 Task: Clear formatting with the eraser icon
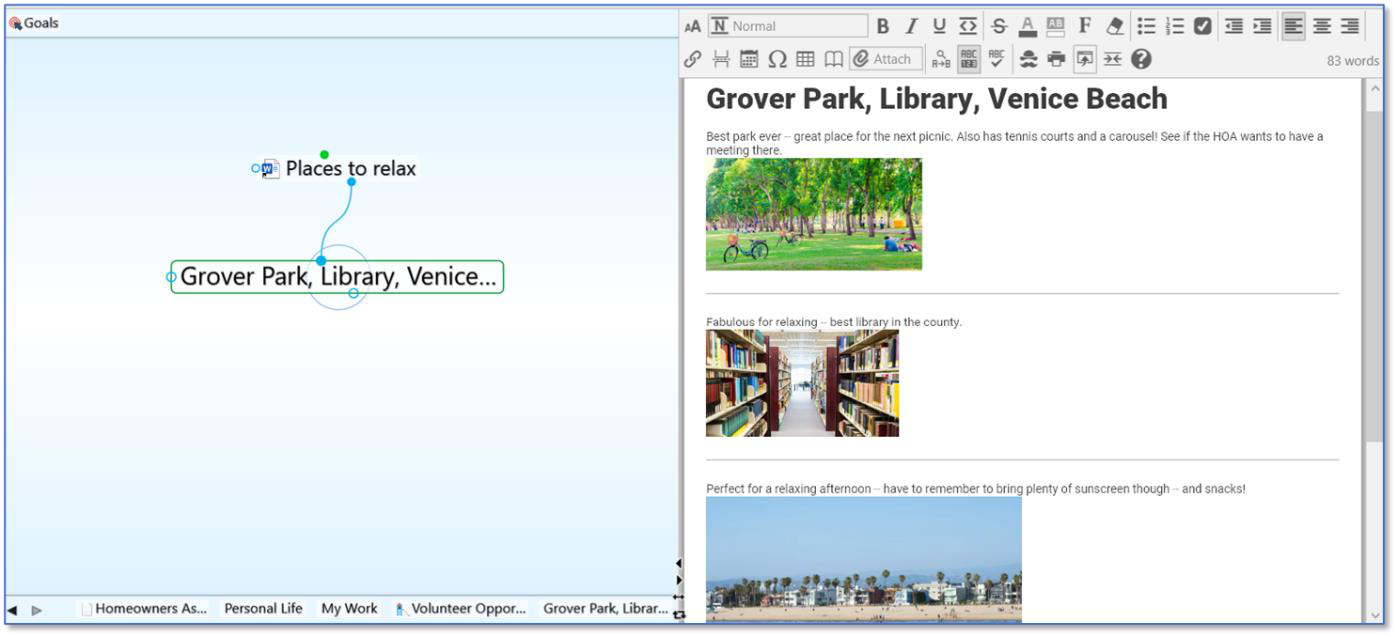tap(1114, 27)
